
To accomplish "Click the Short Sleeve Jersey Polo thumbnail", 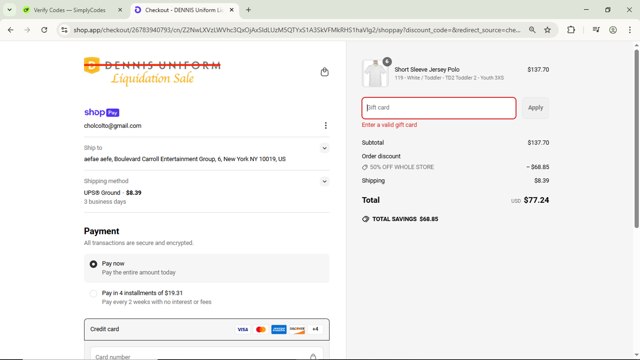I will click(375, 73).
